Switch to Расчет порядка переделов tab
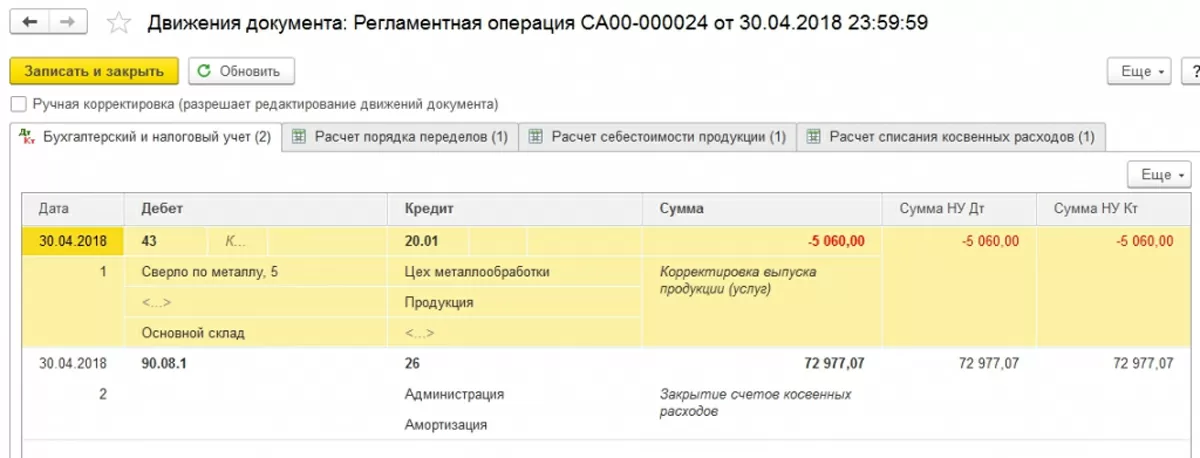1200x458 pixels. pyautogui.click(x=410, y=137)
